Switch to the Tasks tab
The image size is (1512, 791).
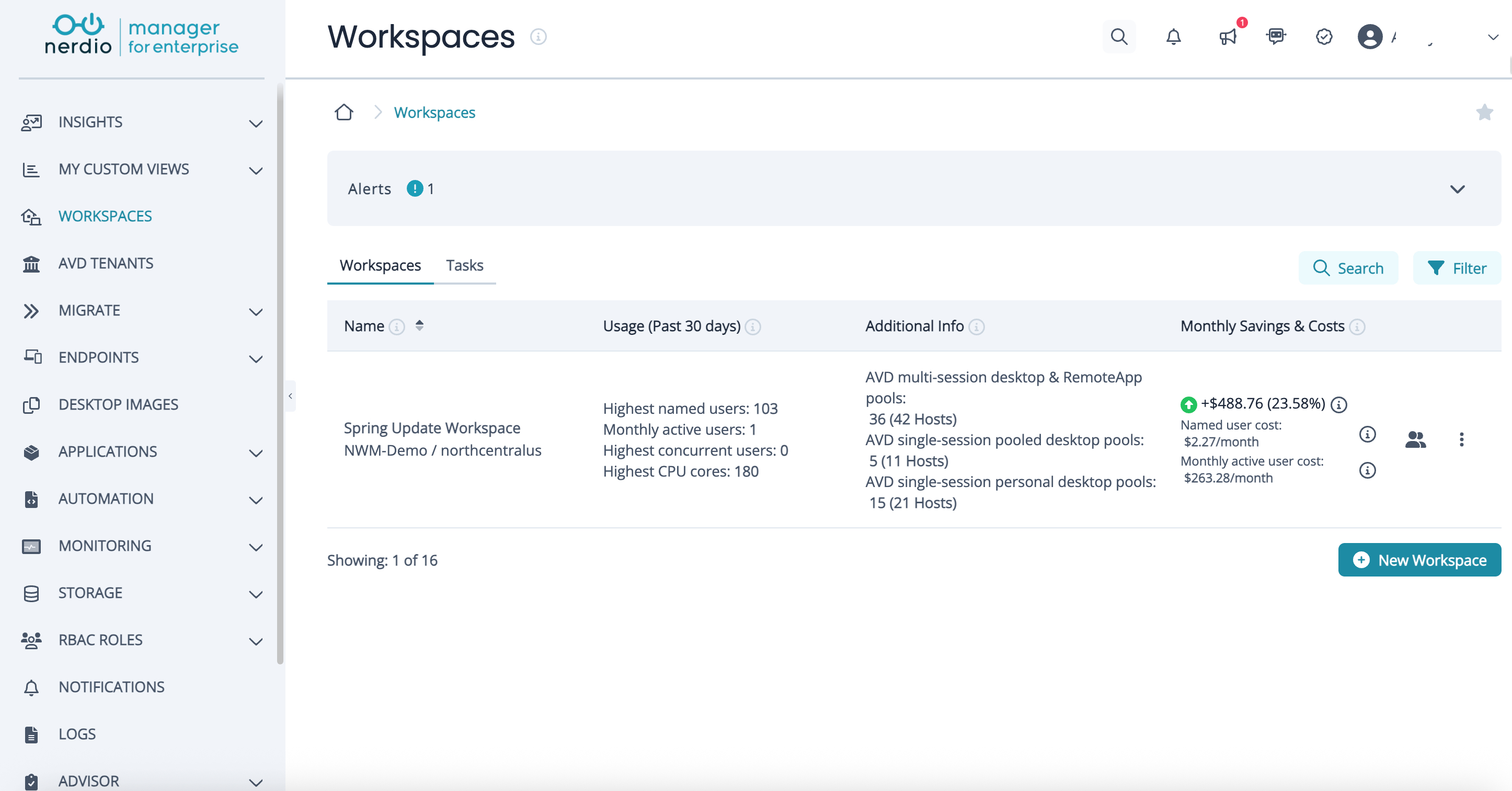pos(464,265)
